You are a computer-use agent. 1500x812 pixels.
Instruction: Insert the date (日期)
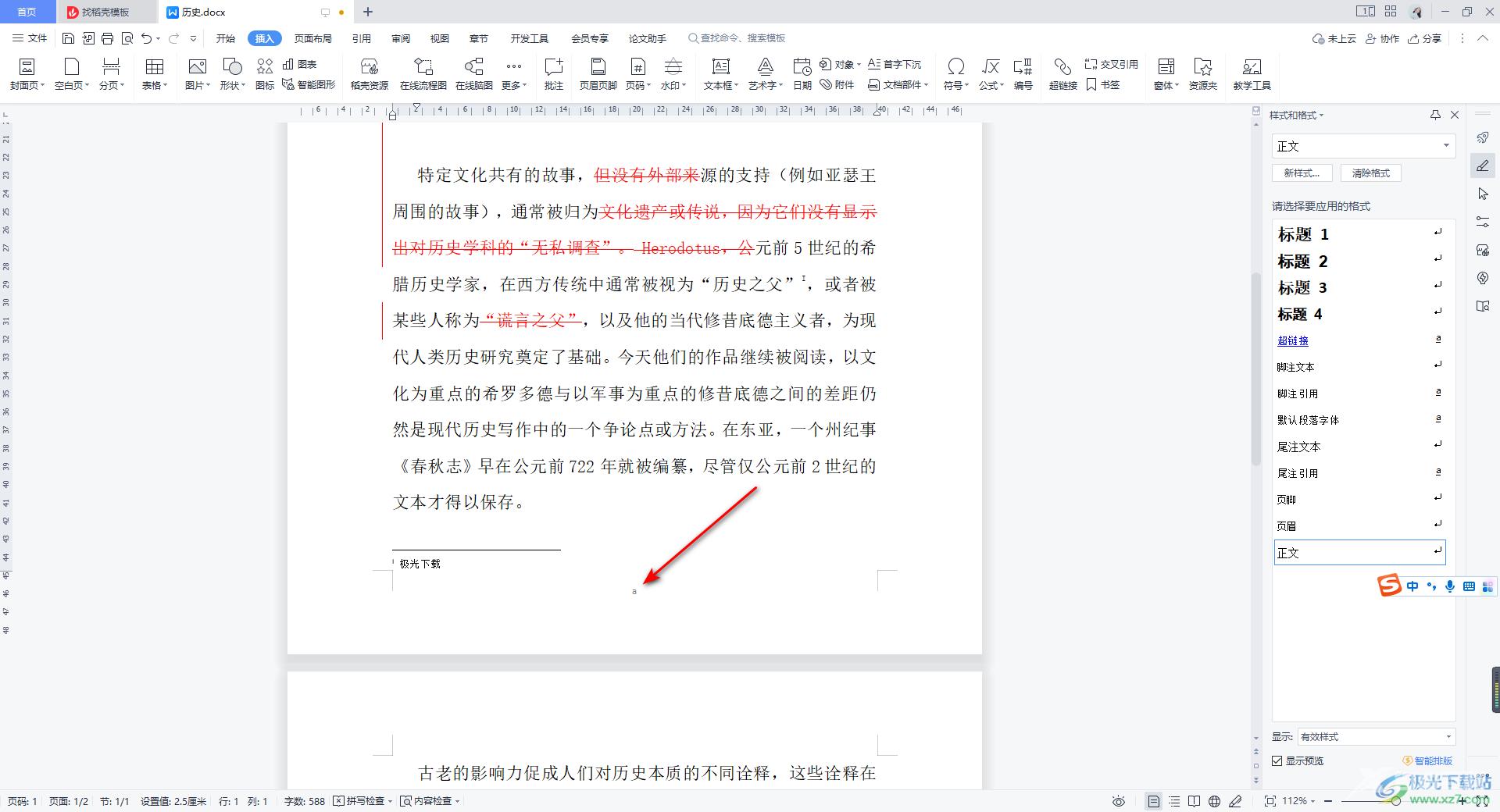click(802, 74)
